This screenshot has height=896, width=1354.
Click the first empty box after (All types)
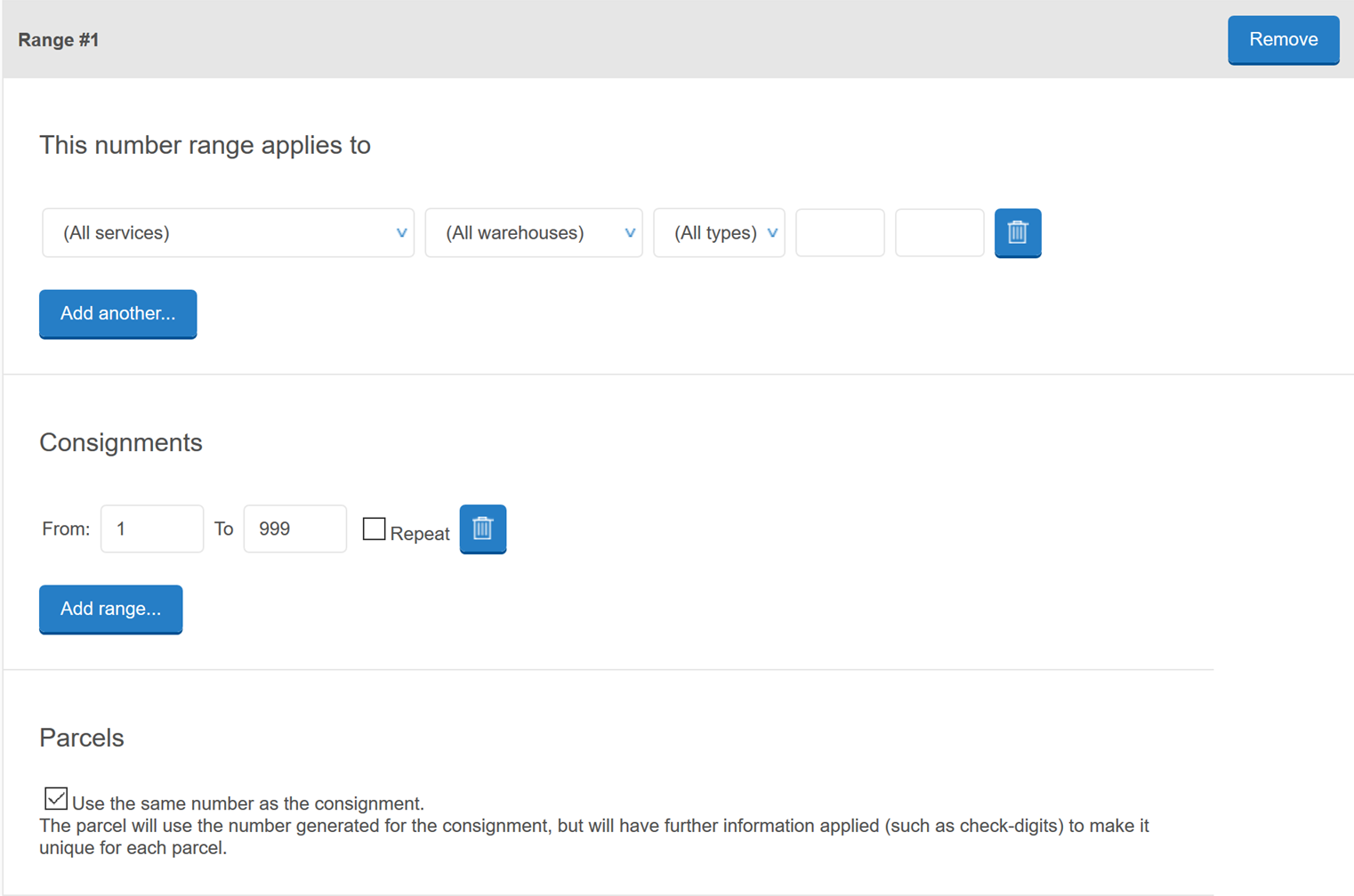click(x=840, y=233)
